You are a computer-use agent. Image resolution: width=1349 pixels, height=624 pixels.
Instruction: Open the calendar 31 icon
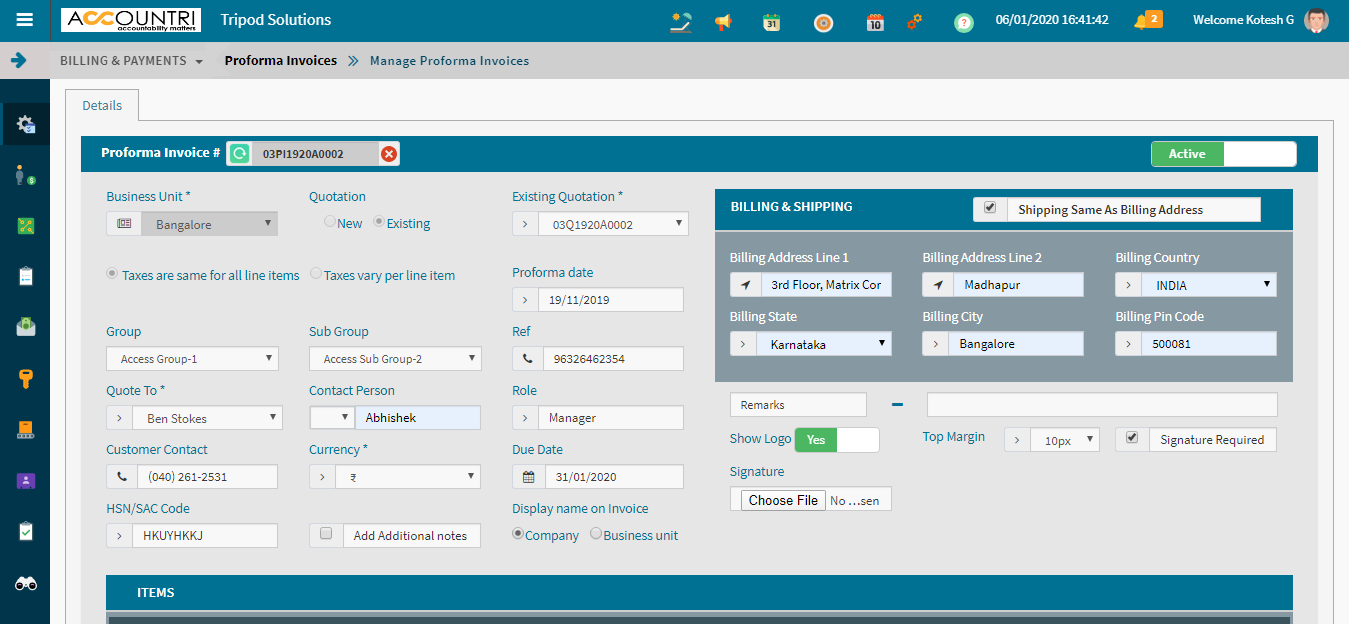pyautogui.click(x=771, y=21)
